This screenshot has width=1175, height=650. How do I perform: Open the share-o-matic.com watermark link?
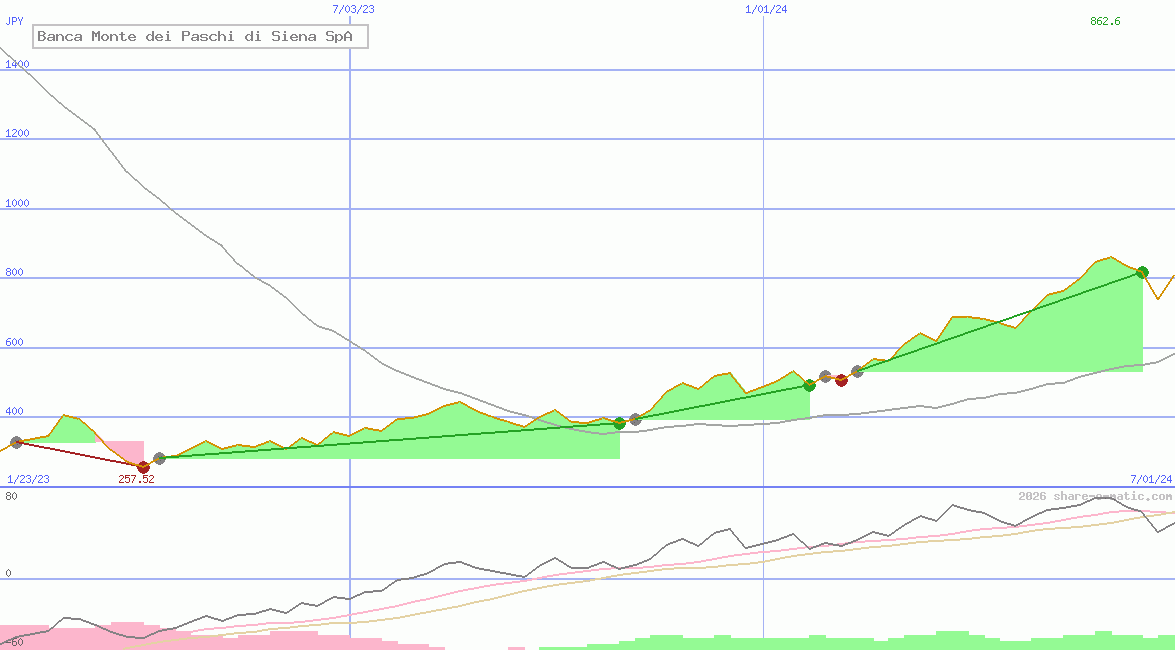[1095, 496]
